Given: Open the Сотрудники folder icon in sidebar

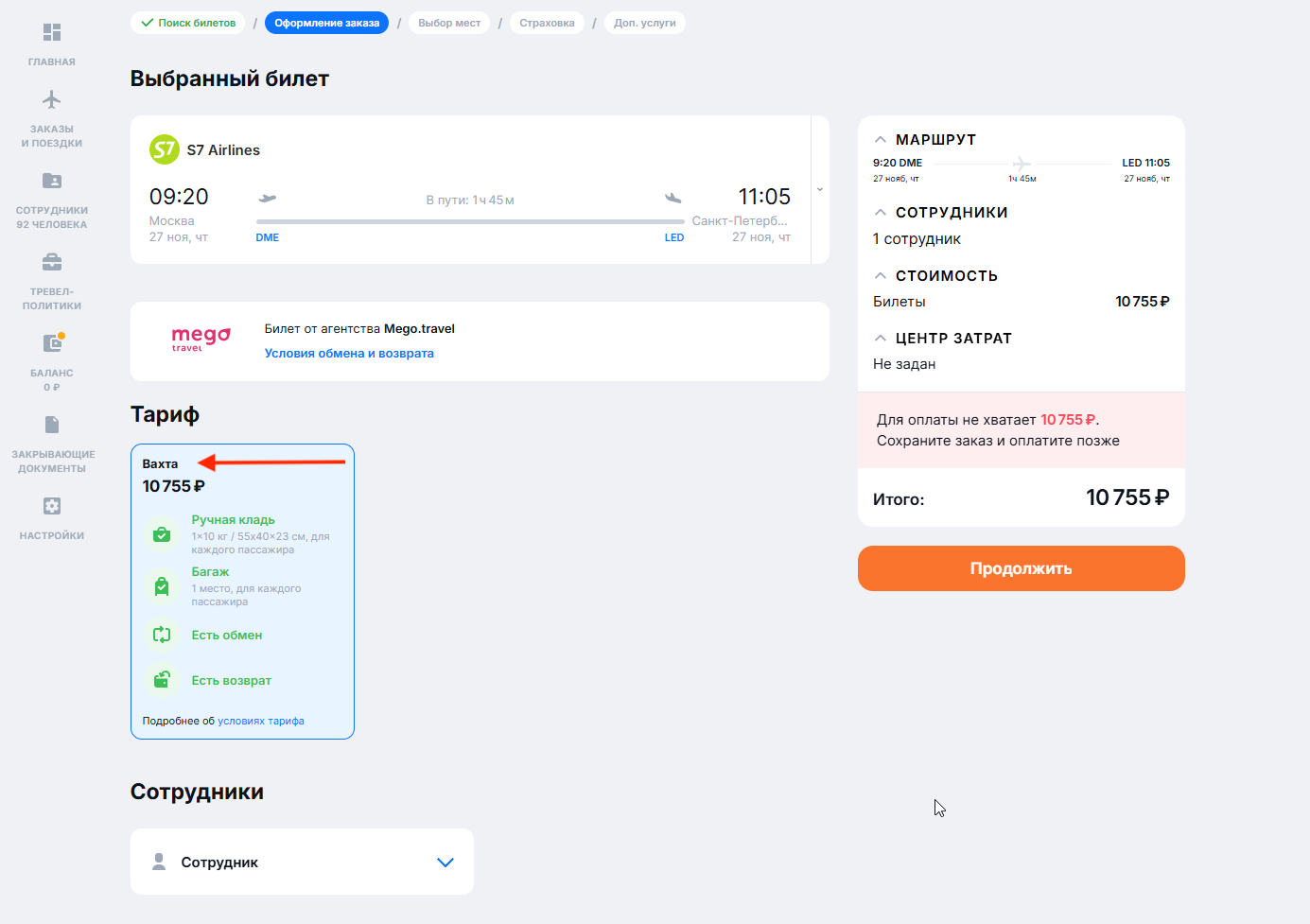Looking at the screenshot, I should 52,181.
